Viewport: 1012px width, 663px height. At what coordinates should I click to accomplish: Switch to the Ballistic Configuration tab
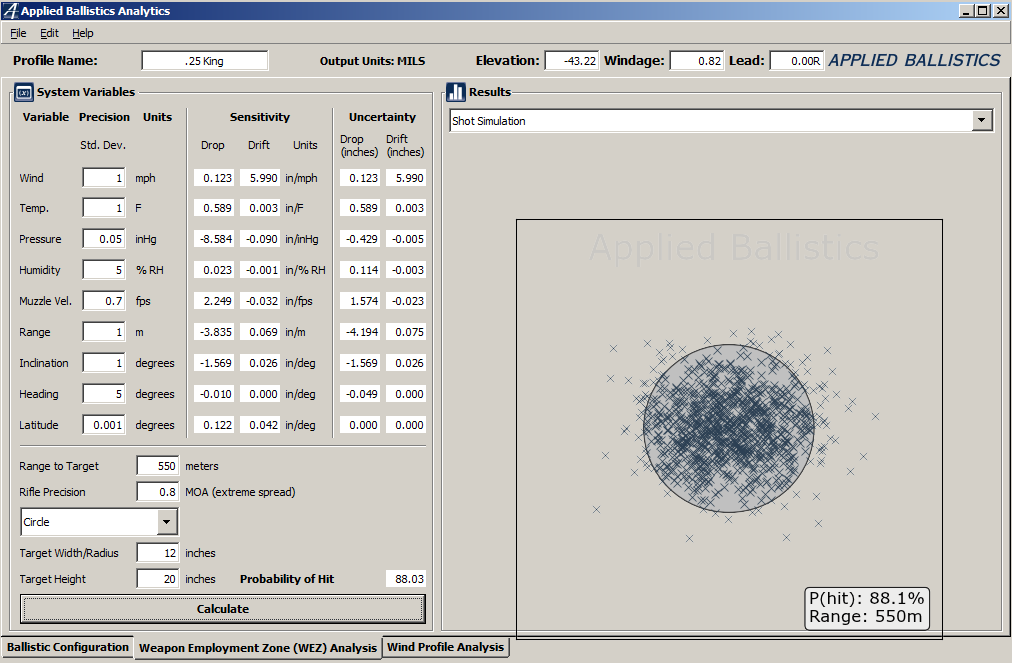(x=68, y=647)
